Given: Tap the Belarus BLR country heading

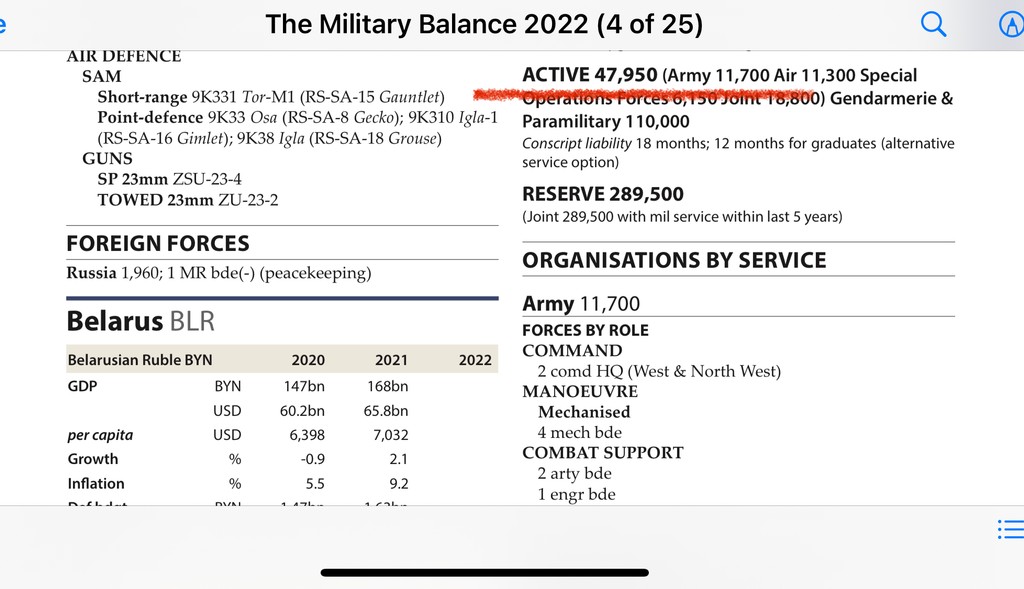Looking at the screenshot, I should click(x=140, y=321).
